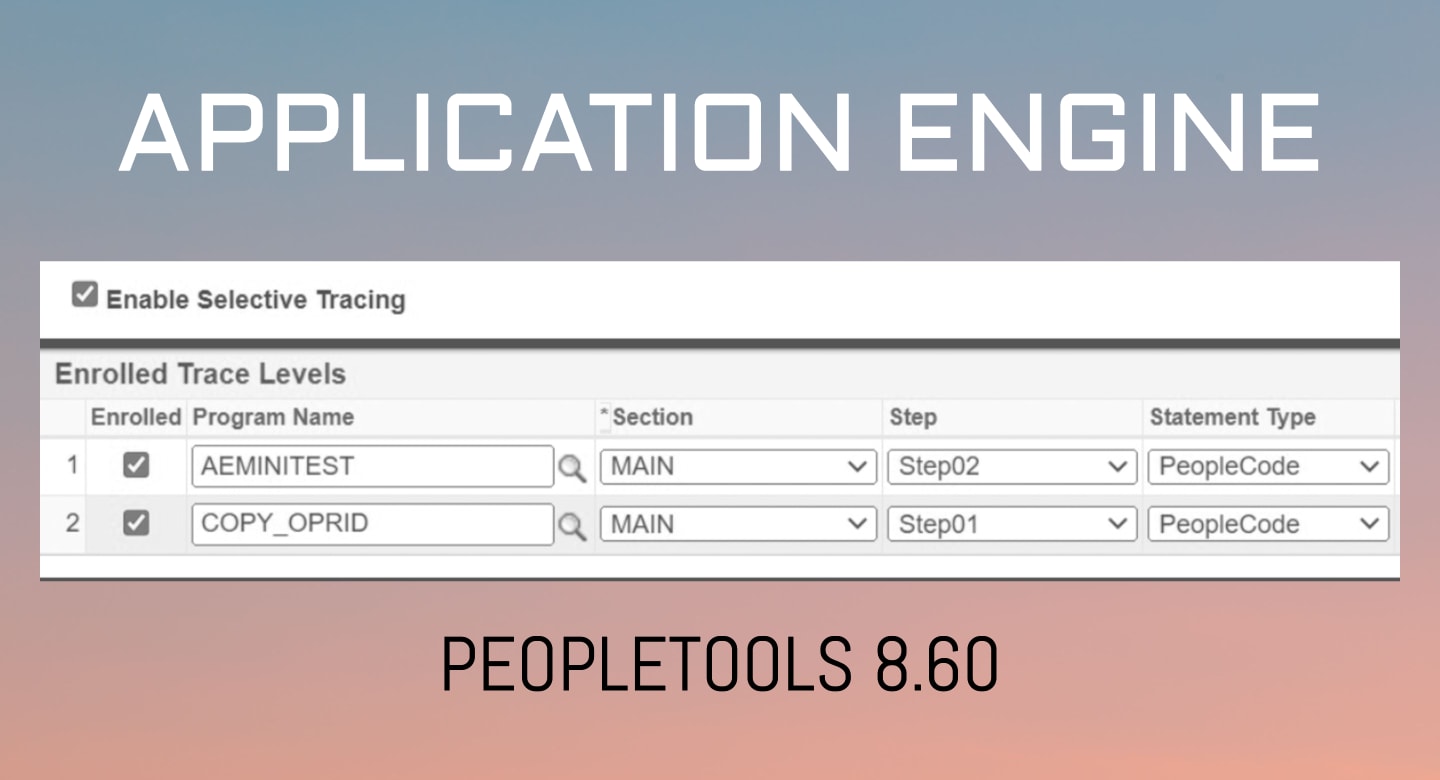Click the Enrolled Trace Levels header

click(202, 374)
